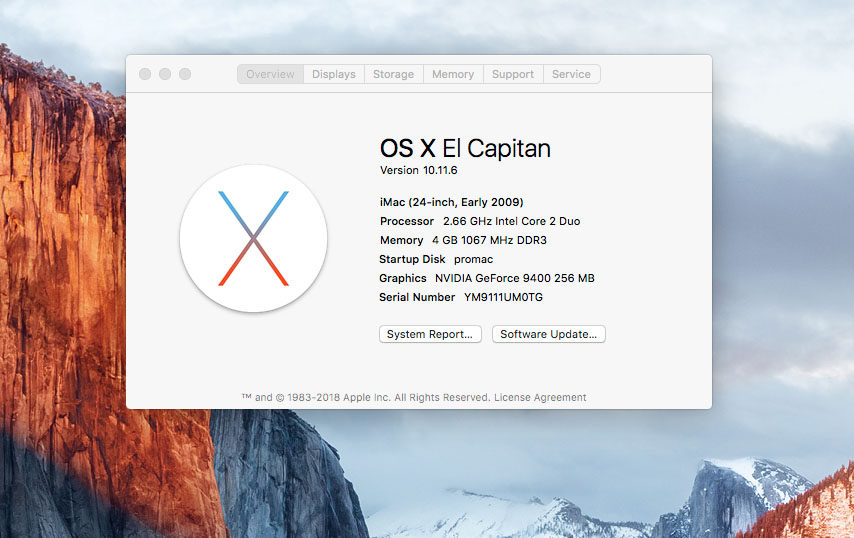Click the window zoom button
The height and width of the screenshot is (538, 854).
tap(185, 74)
